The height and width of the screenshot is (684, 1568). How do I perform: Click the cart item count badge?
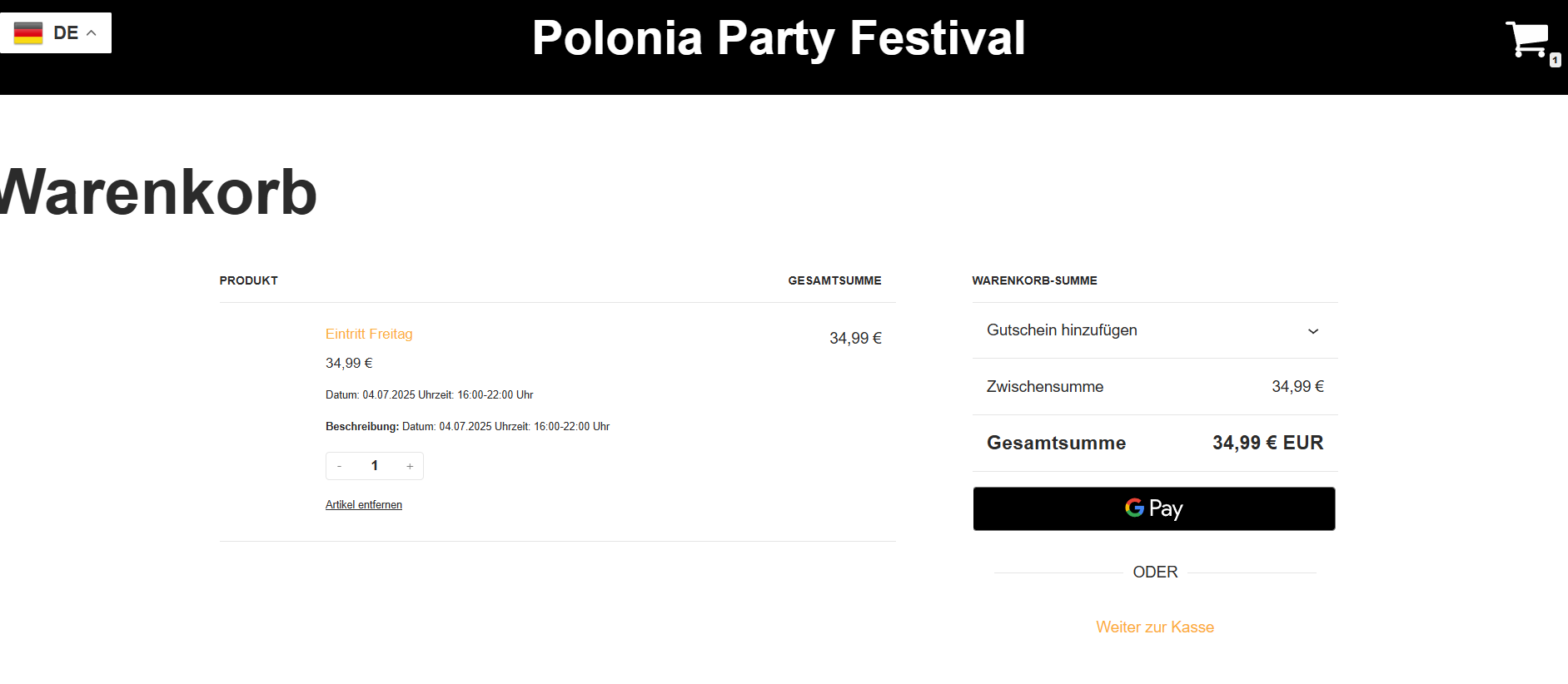point(1555,60)
